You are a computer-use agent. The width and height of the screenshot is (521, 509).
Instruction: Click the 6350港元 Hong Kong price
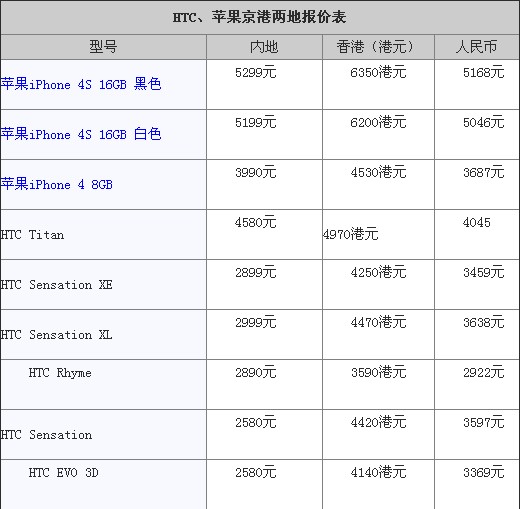[378, 72]
